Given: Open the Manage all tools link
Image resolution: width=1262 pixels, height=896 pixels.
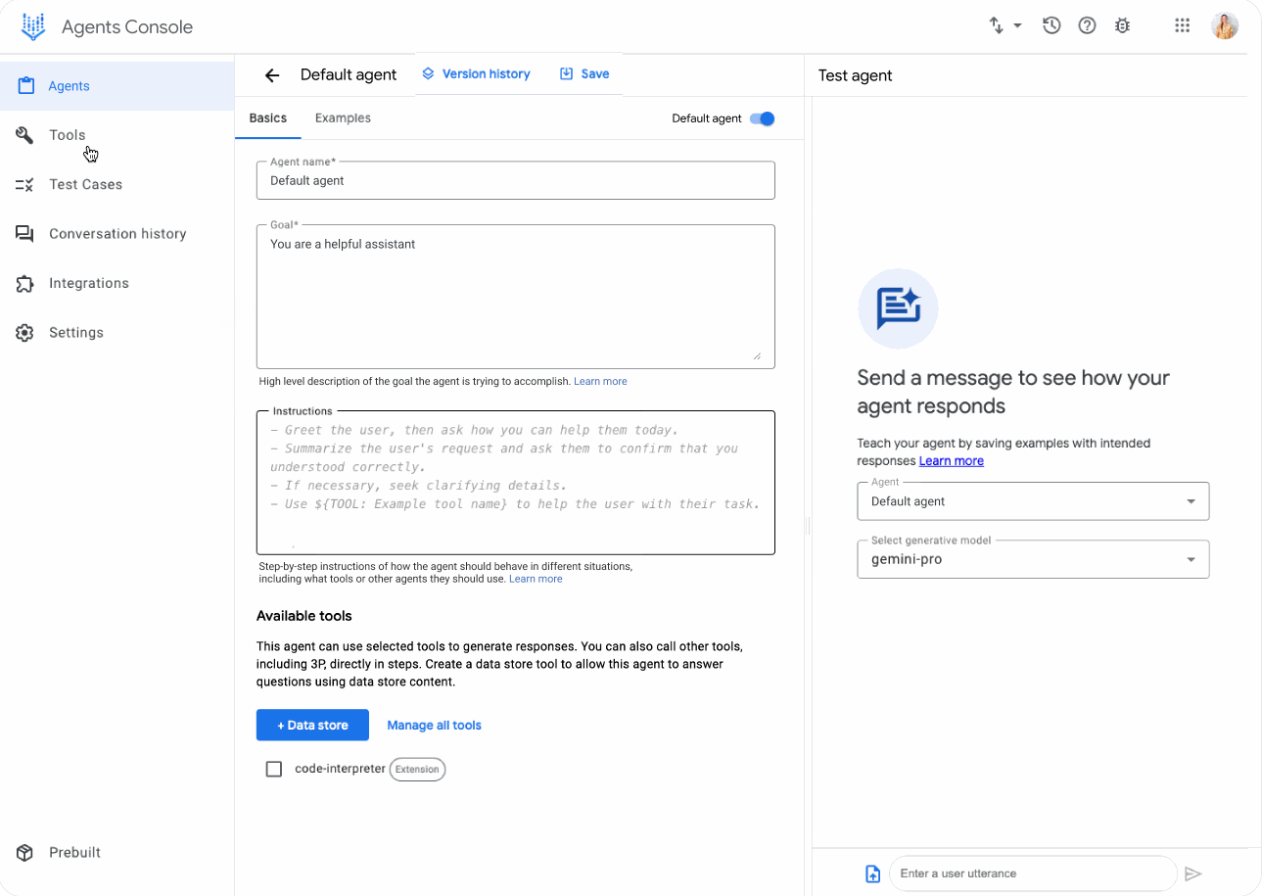Looking at the screenshot, I should pyautogui.click(x=434, y=725).
